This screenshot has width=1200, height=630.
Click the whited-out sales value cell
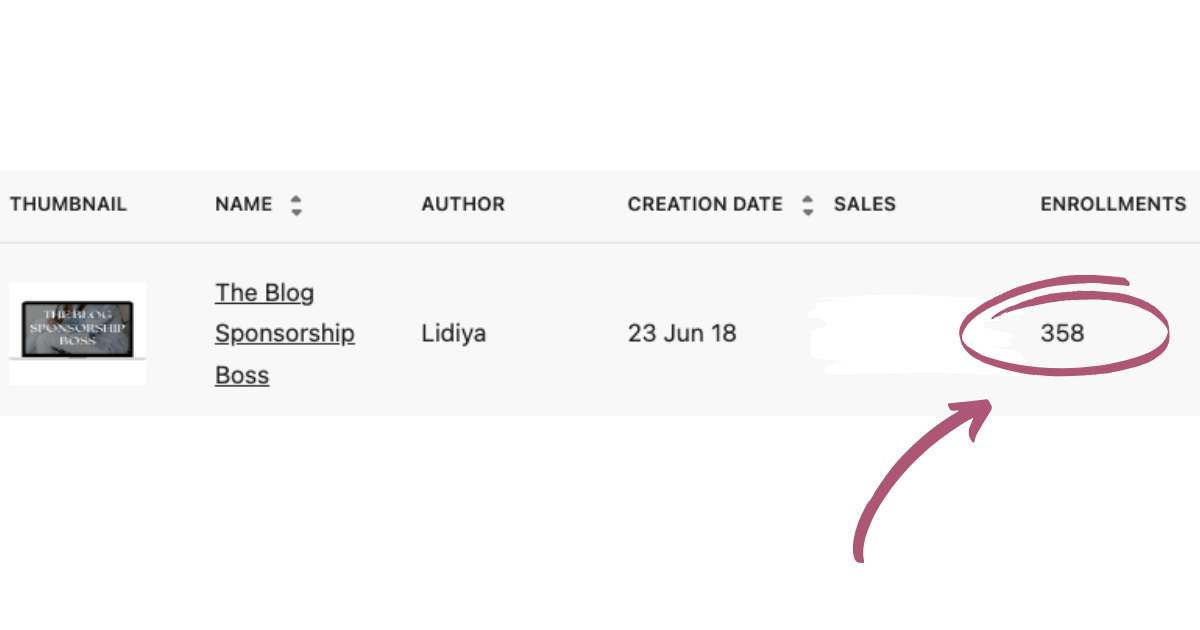click(880, 334)
